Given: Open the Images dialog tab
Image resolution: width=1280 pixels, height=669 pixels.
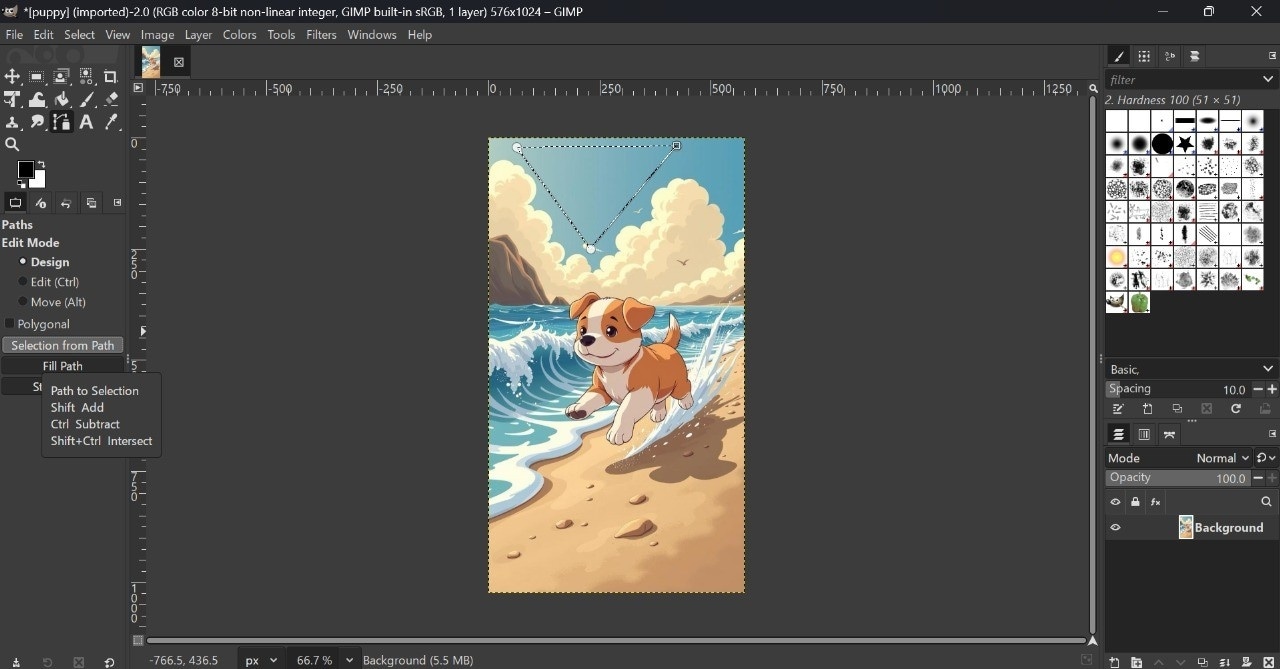Looking at the screenshot, I should (x=91, y=203).
